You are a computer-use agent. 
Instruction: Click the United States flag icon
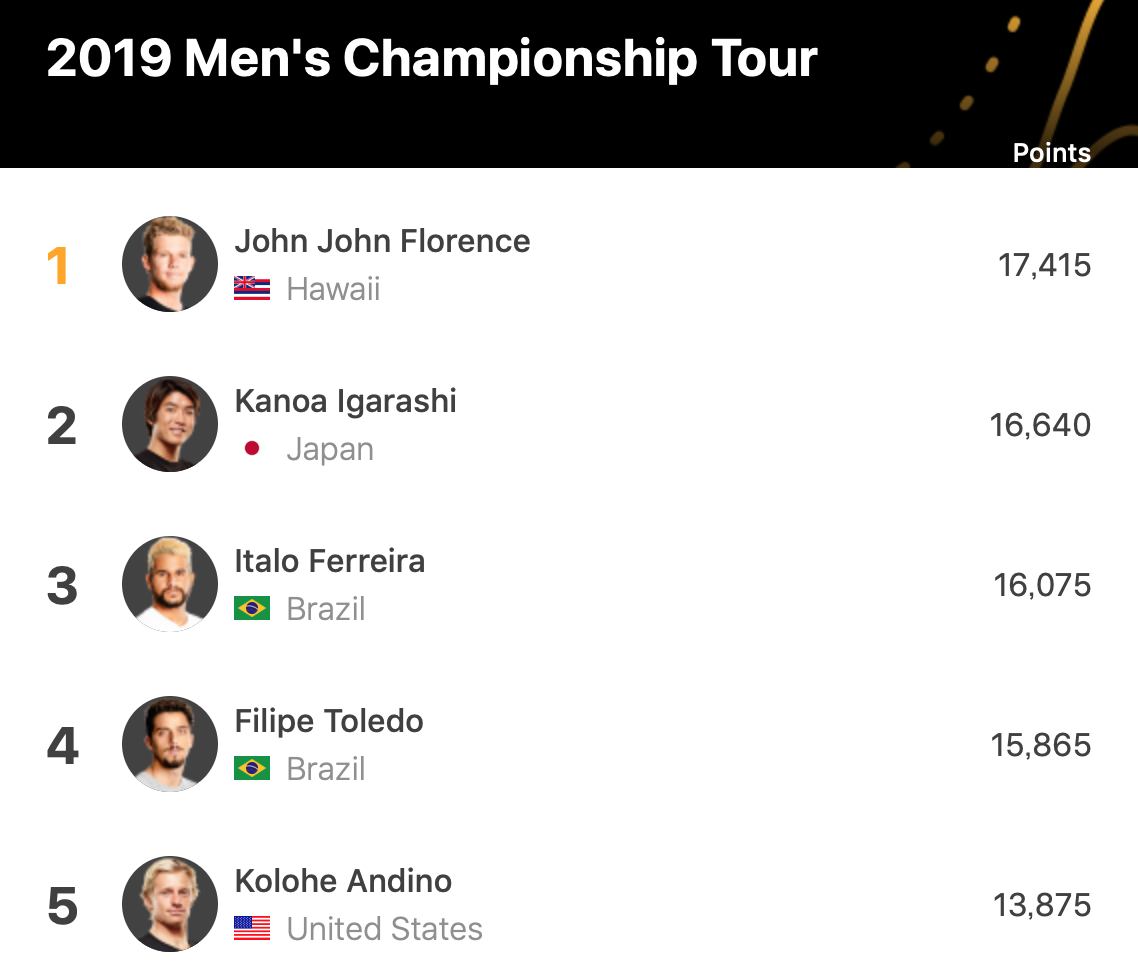click(252, 929)
